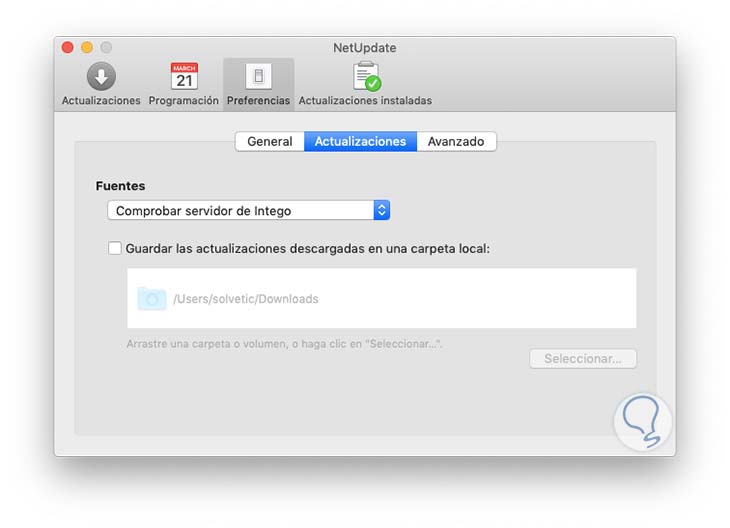
Task: Select the Preferencias switch icon
Action: point(258,76)
